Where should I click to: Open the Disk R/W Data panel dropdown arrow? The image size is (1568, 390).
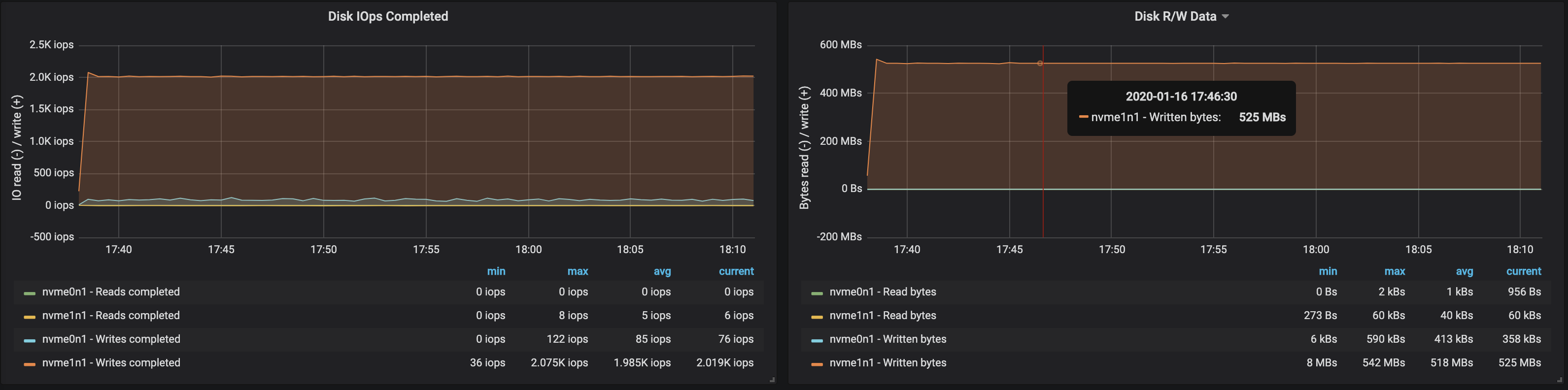click(x=1226, y=16)
